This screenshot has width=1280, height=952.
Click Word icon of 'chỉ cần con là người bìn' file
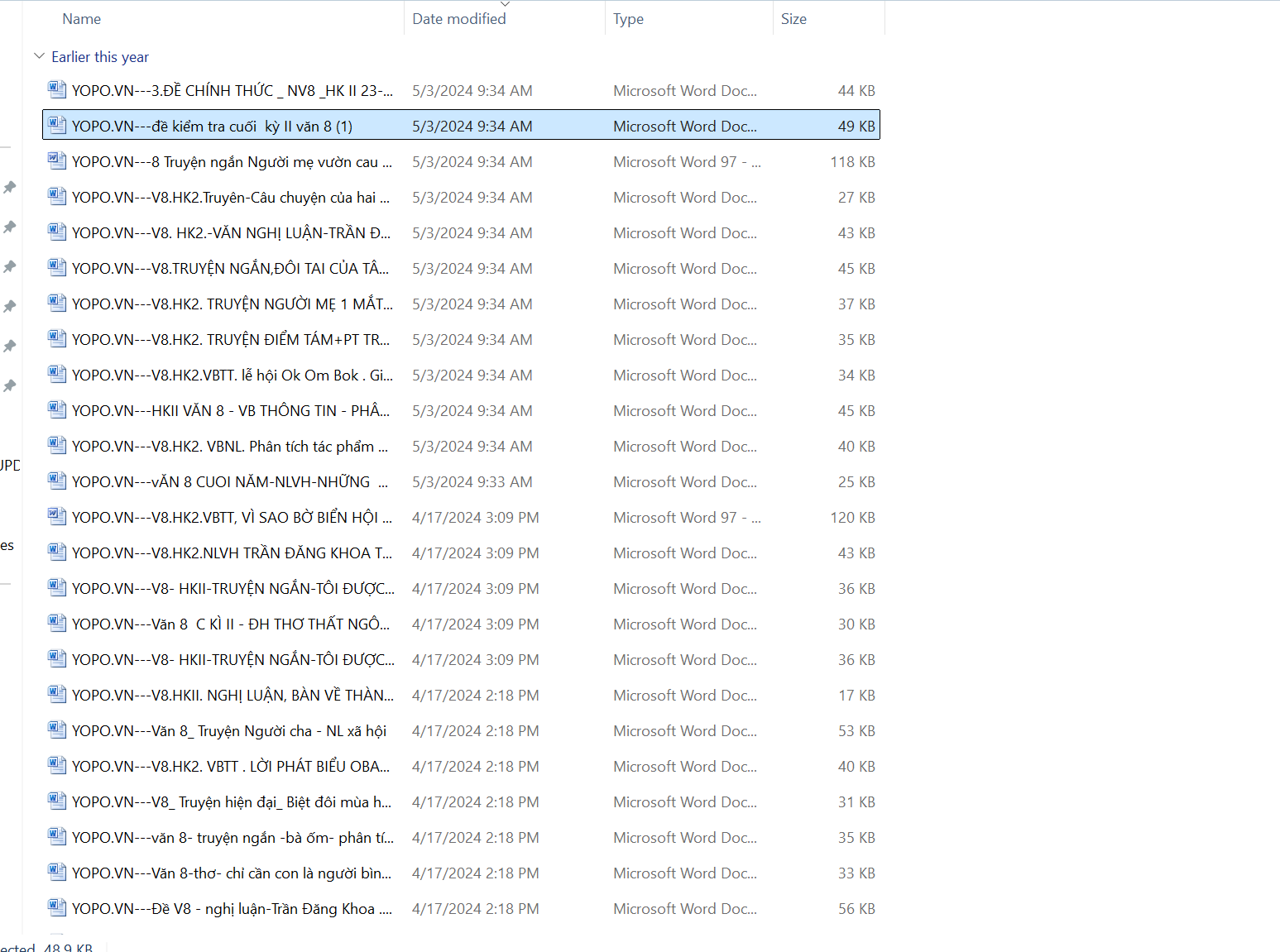(x=57, y=872)
